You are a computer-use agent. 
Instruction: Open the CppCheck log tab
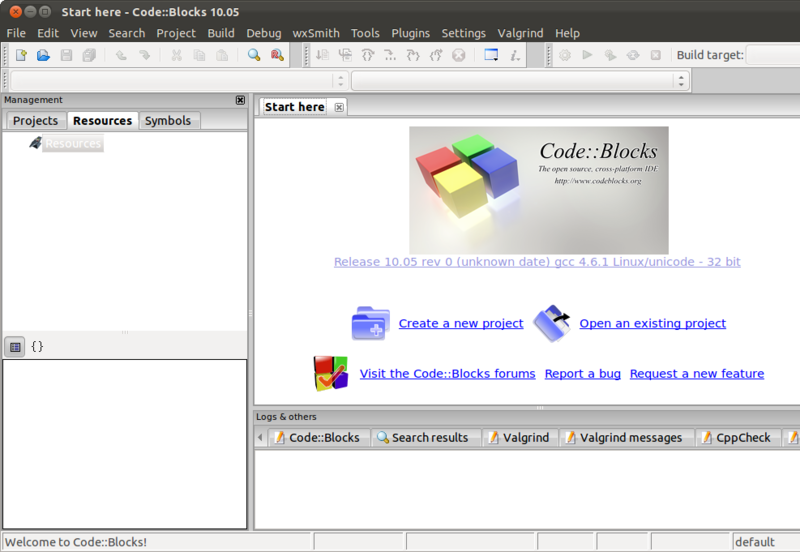tap(738, 438)
